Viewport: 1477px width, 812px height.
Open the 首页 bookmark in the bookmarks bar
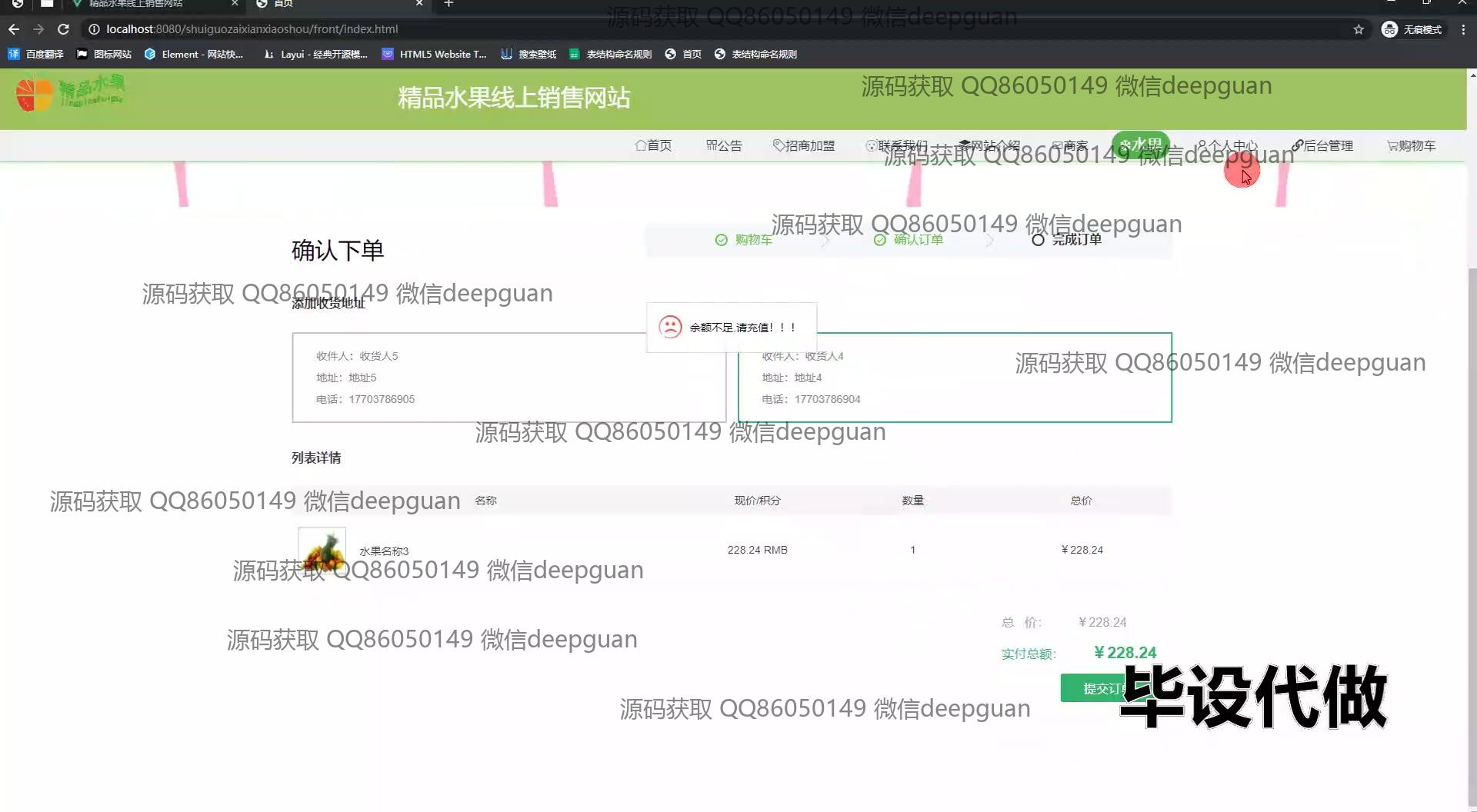684,54
